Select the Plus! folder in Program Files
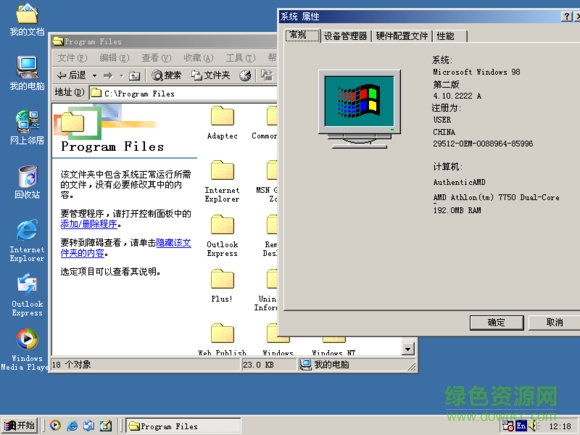The height and width of the screenshot is (435, 580). tap(222, 286)
